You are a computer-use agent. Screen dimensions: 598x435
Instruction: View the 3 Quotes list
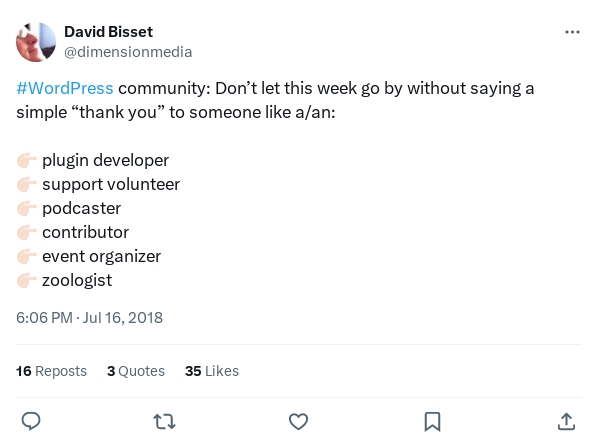tap(136, 371)
